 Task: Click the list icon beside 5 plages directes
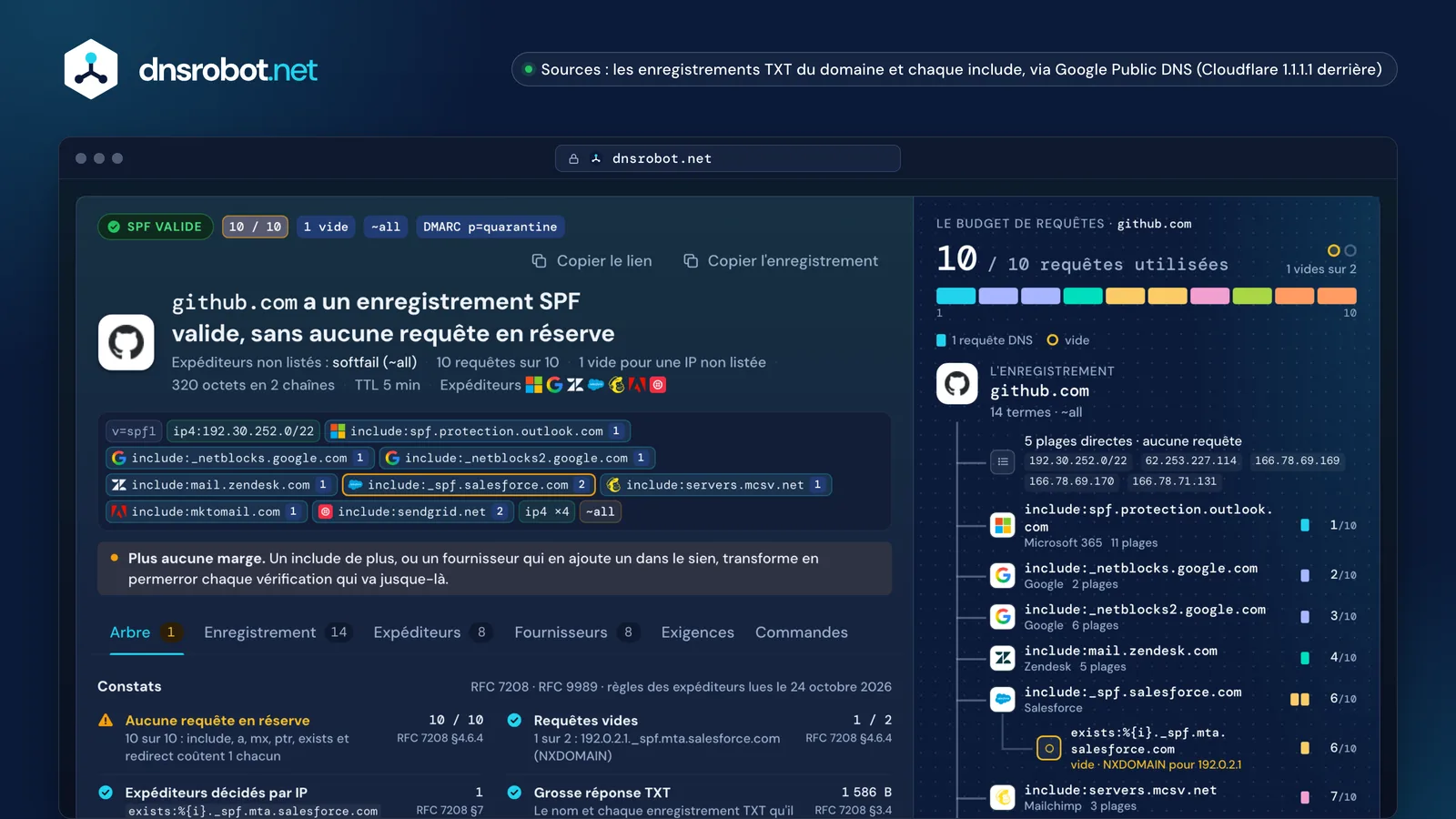pos(1002,461)
